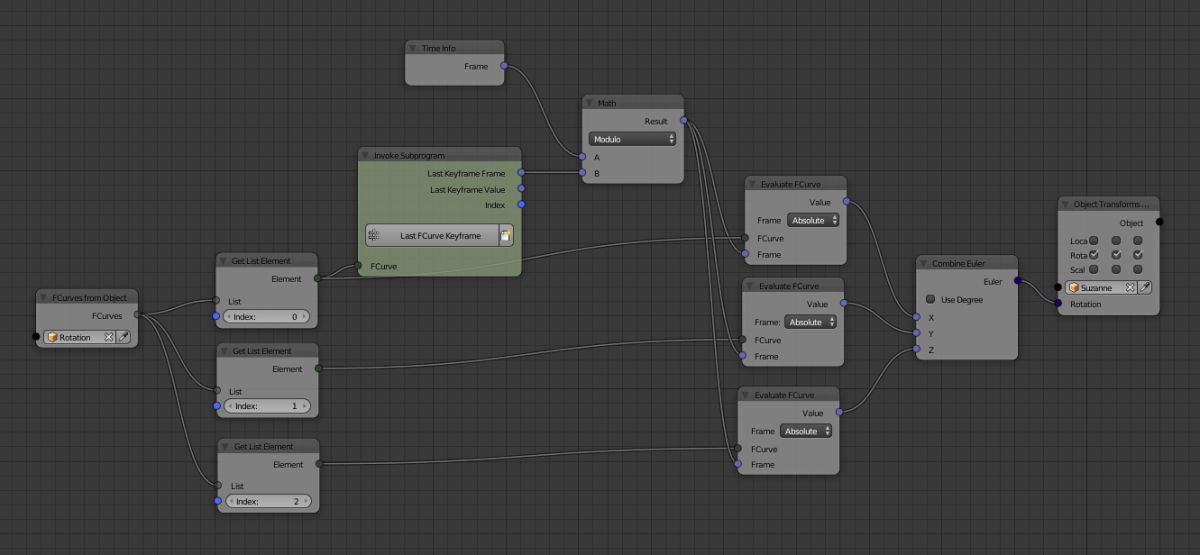Clear the Rotation object field with its X
Screen dimensions: 1200x555
click(x=109, y=337)
